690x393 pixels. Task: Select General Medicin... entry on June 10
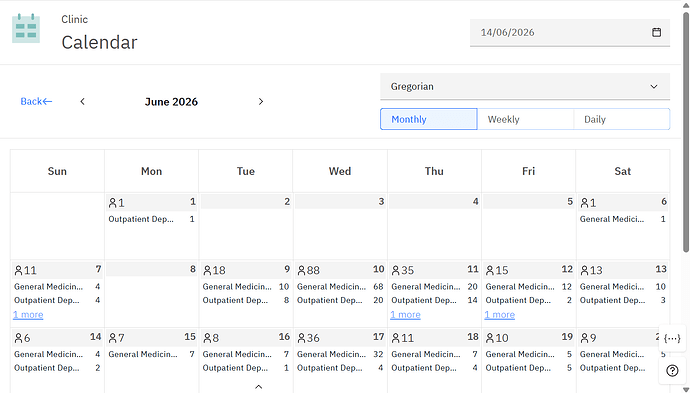340,286
